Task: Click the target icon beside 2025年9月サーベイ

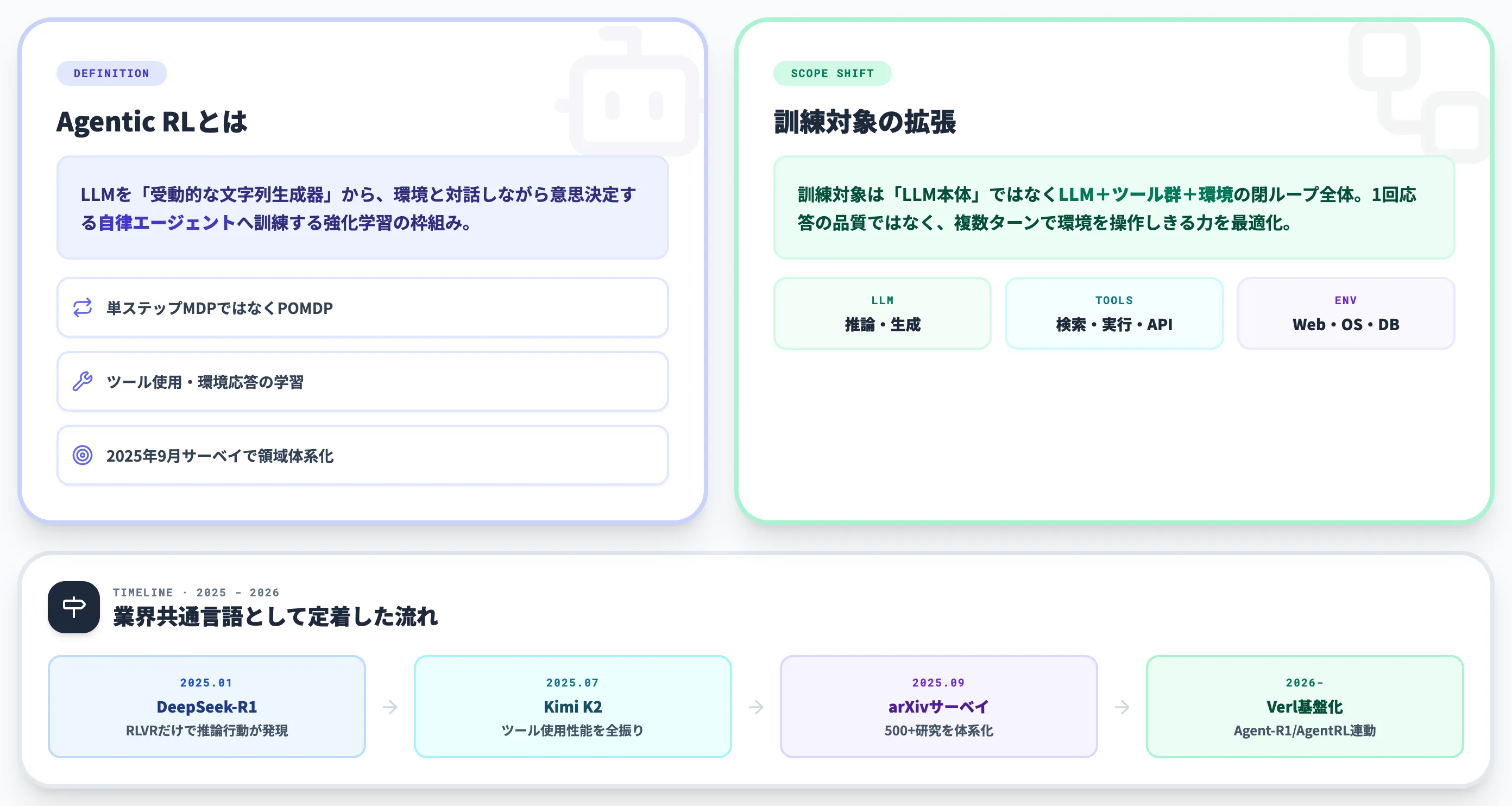Action: click(82, 456)
